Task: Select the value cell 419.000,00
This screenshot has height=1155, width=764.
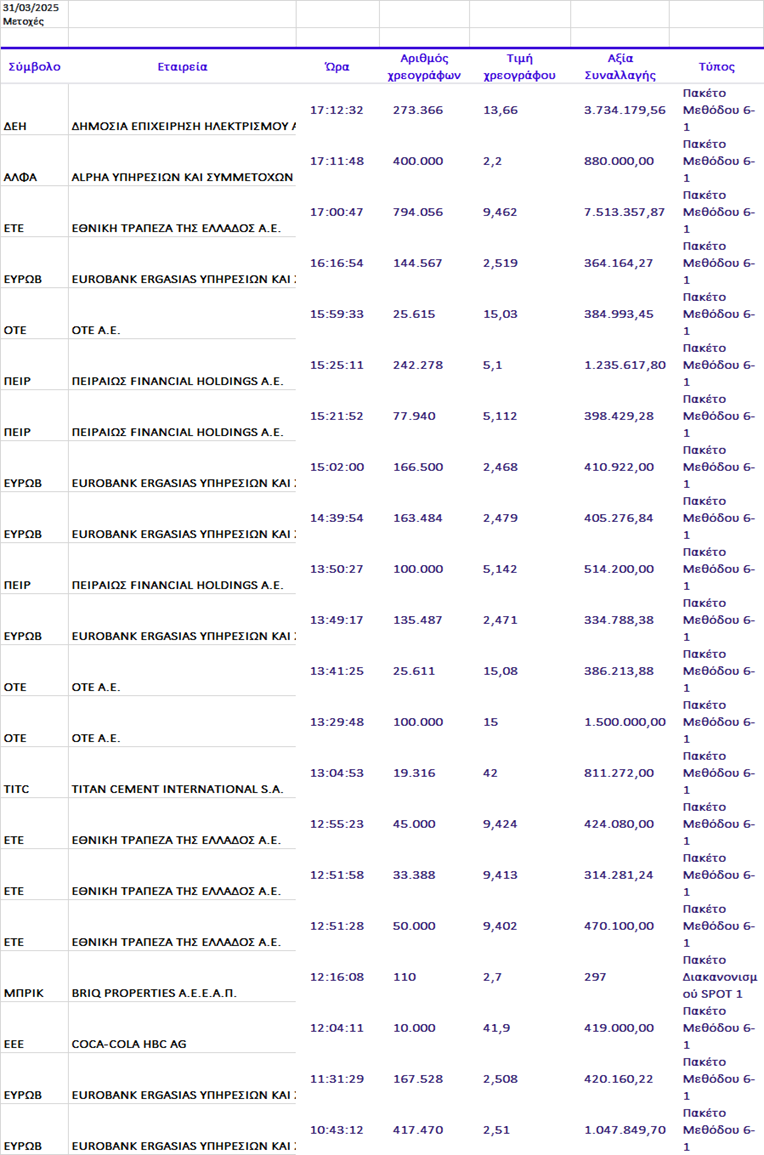Action: point(619,1028)
